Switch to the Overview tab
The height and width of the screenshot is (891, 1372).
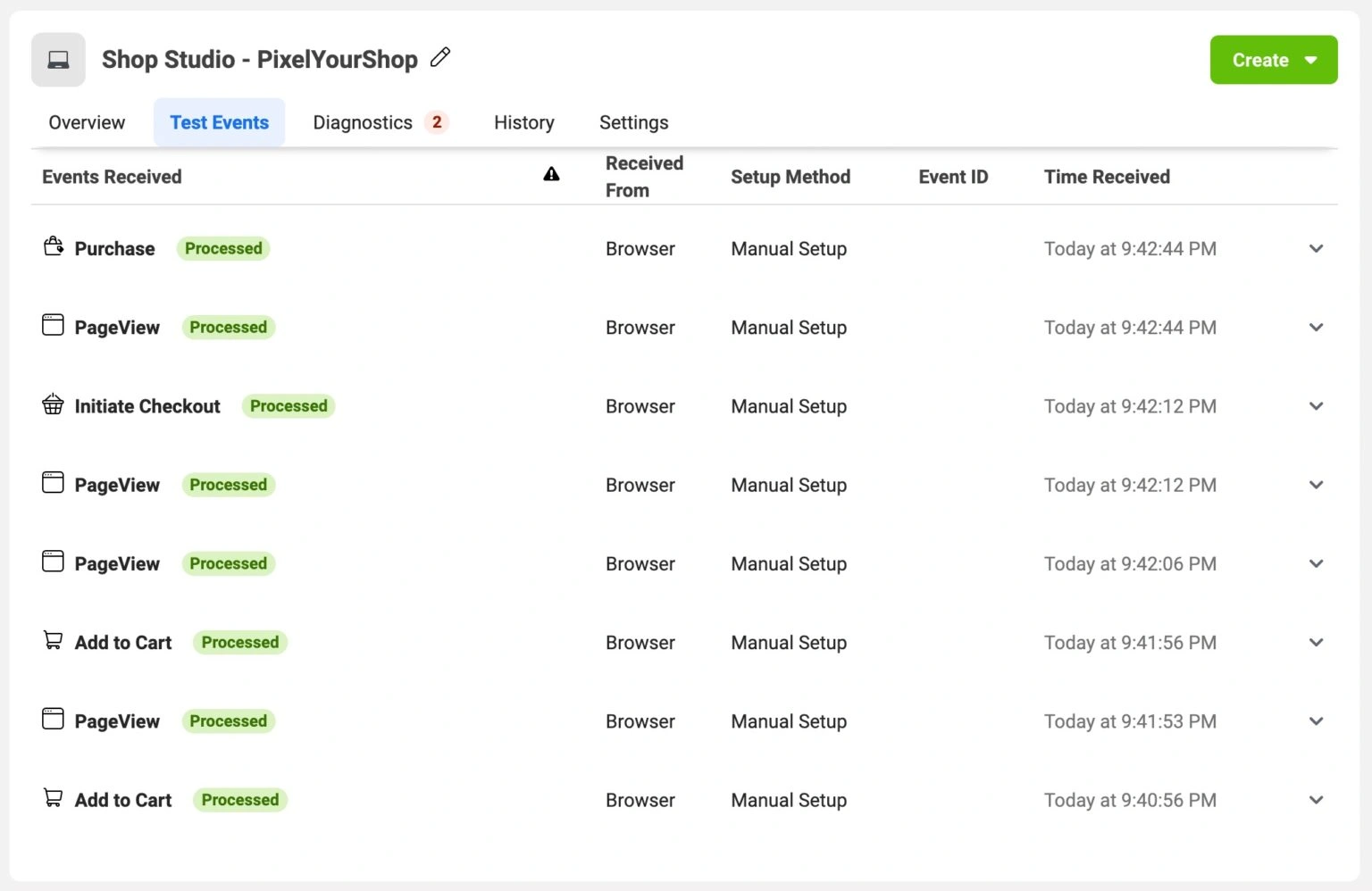[x=87, y=122]
